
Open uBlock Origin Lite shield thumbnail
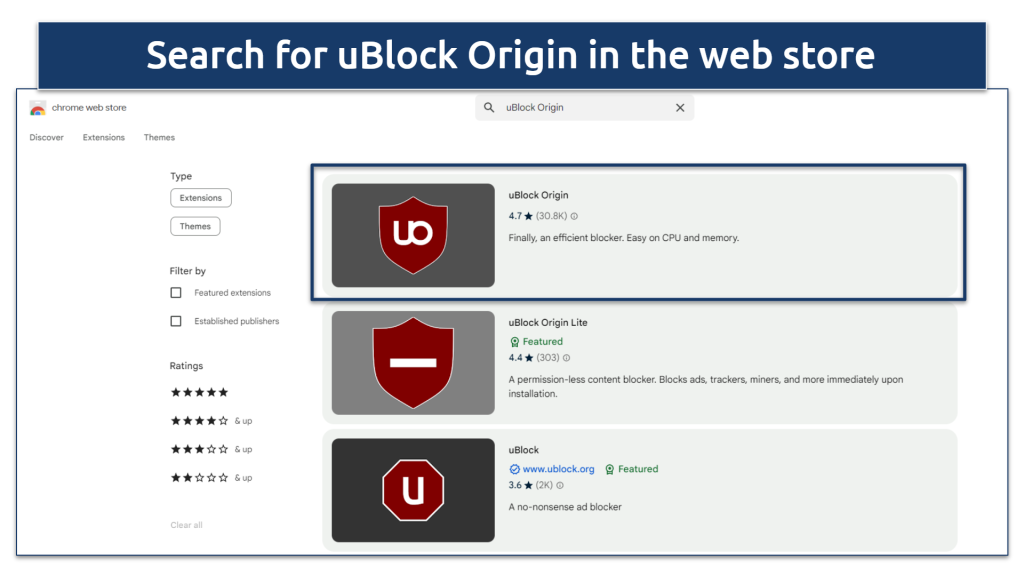pyautogui.click(x=413, y=362)
